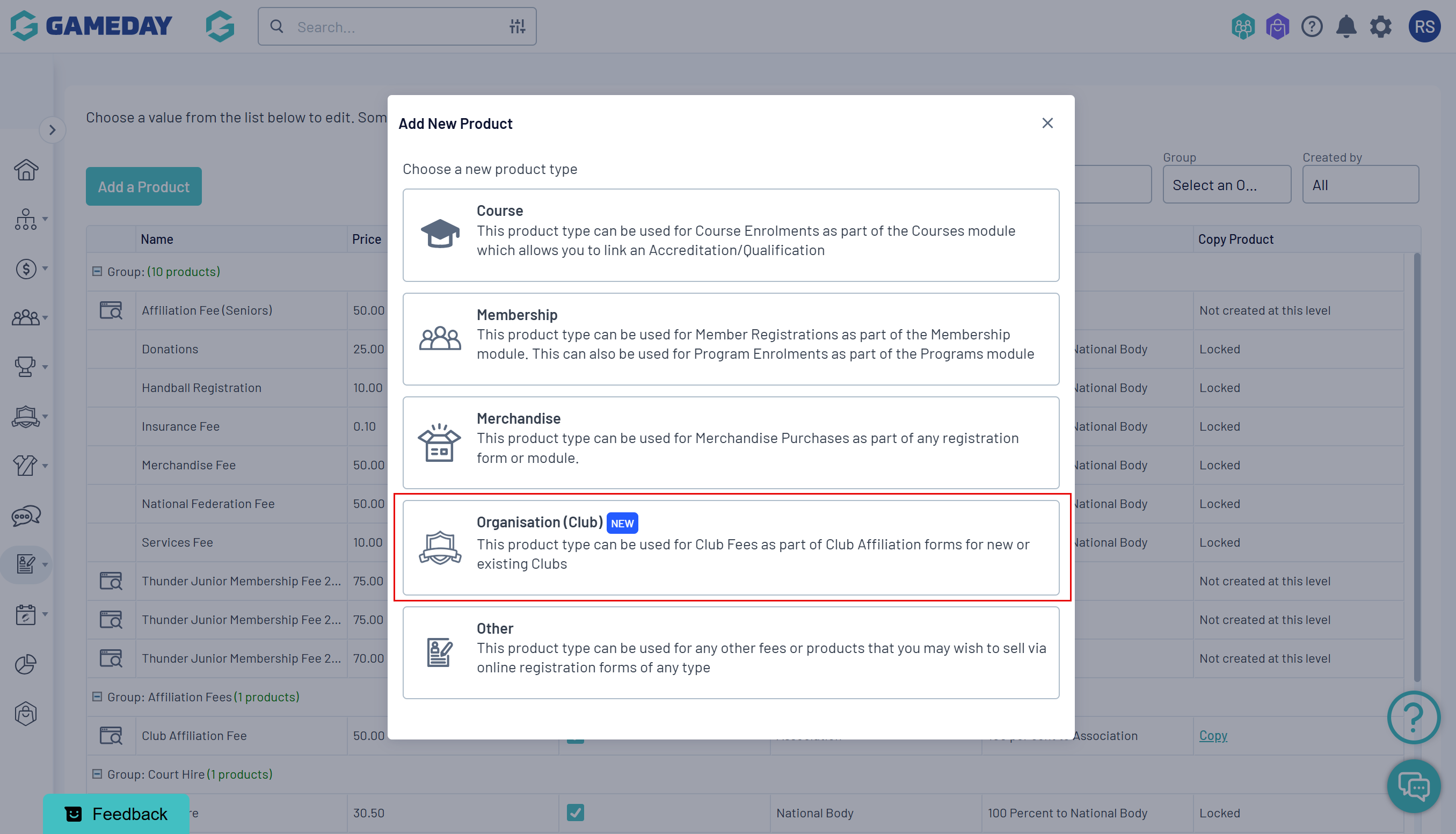Open the notifications bell icon
This screenshot has width=1456, height=834.
point(1346,27)
